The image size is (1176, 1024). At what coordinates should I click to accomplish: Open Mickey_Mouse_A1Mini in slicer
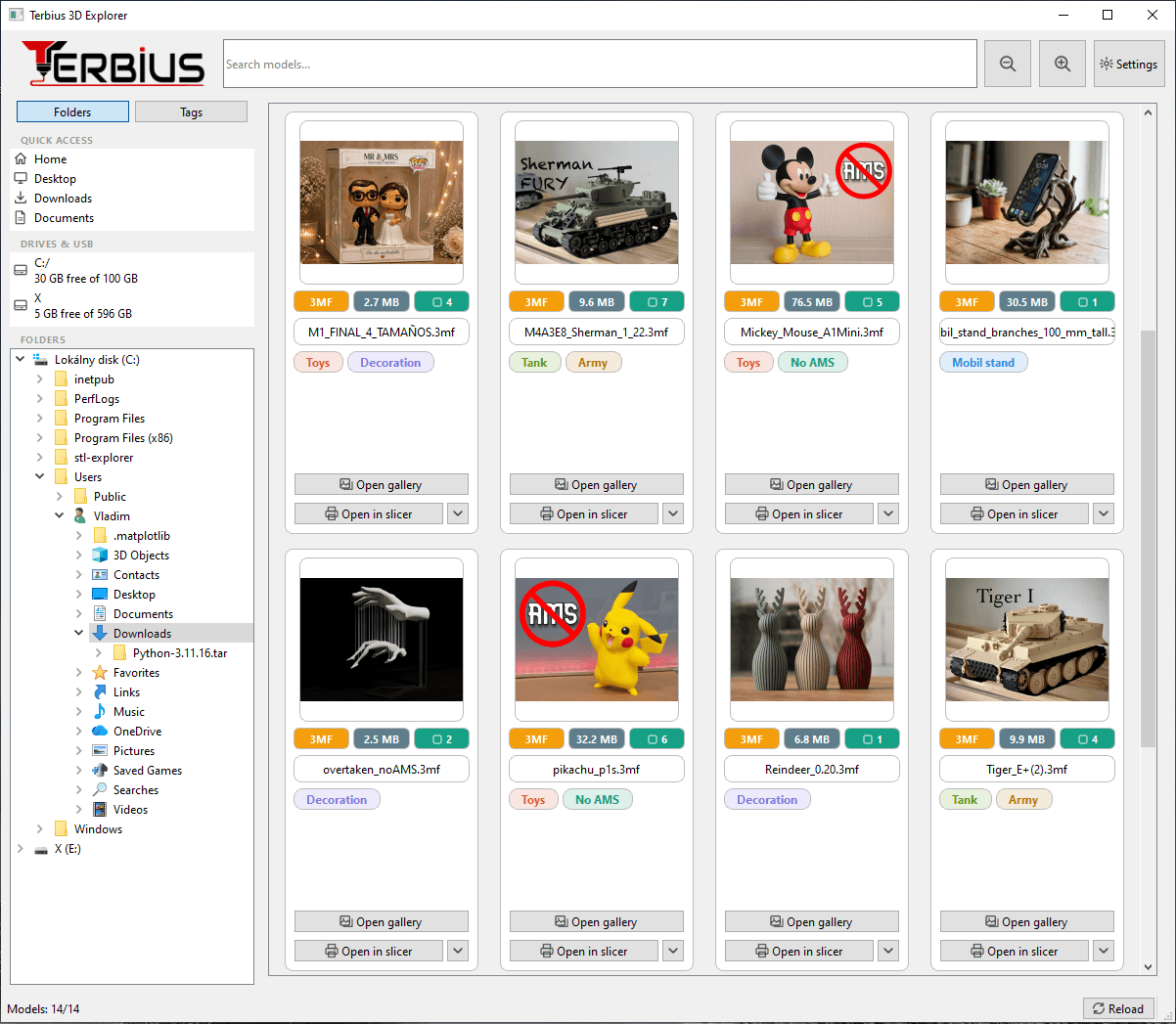[x=799, y=513]
